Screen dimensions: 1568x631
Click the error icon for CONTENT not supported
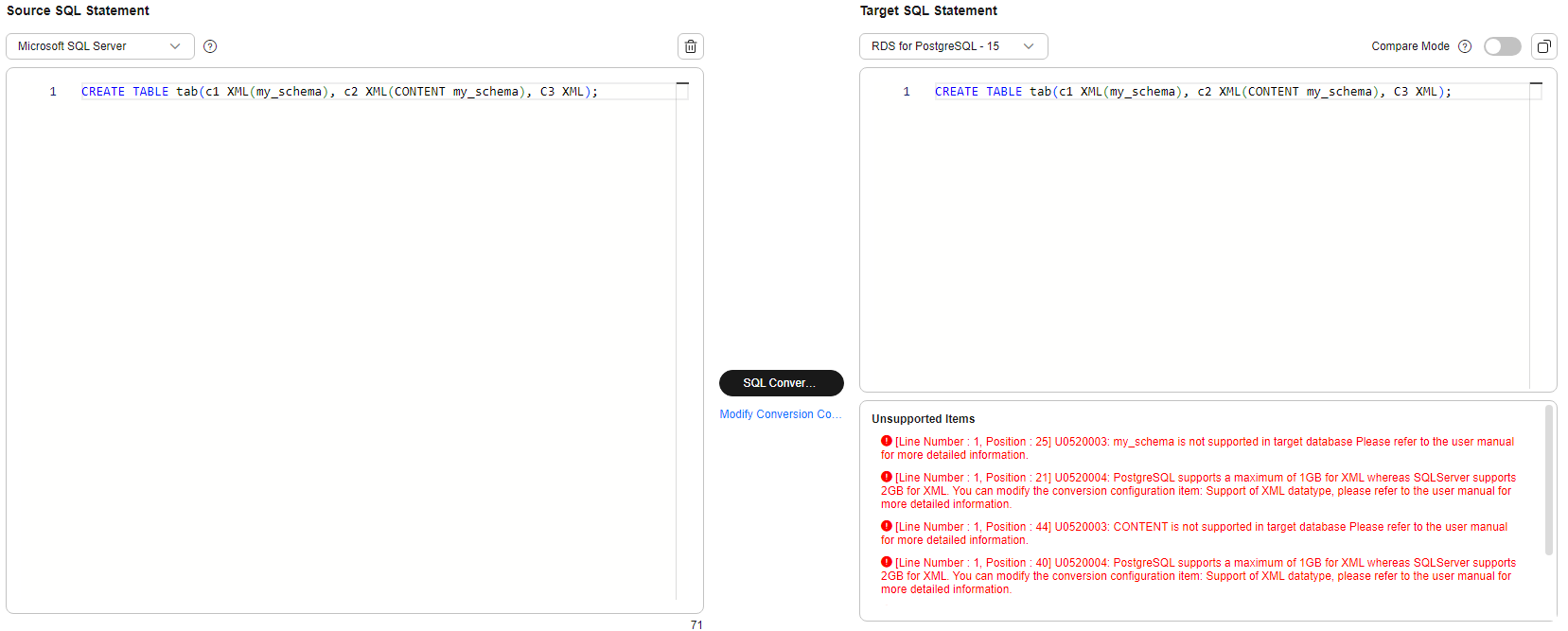pyautogui.click(x=887, y=526)
